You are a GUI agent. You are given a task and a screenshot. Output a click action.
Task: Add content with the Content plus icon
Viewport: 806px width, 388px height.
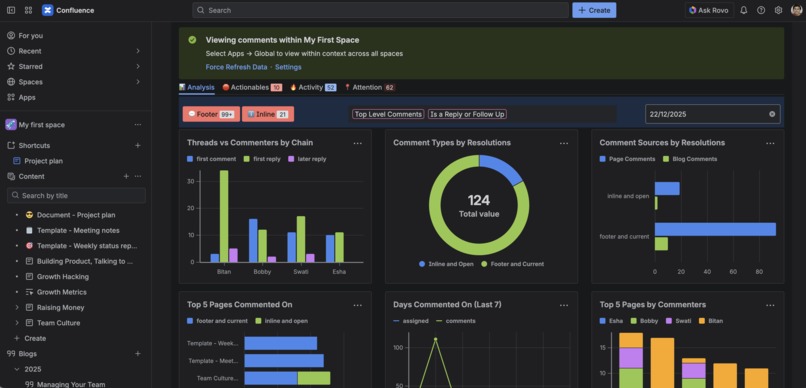pyautogui.click(x=126, y=176)
